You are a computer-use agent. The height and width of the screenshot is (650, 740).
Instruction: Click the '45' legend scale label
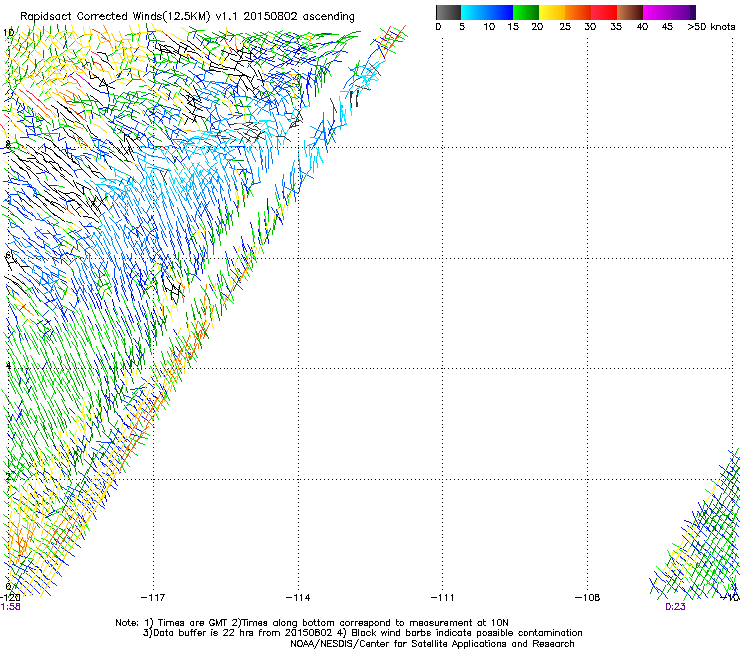667,27
